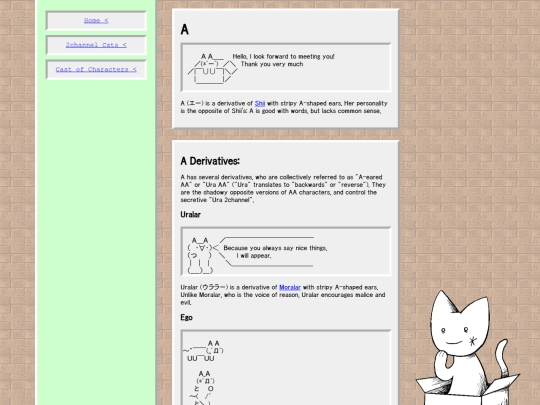
Task: Click sentence 'is the opposite of Shii's'
Action: click(281, 111)
